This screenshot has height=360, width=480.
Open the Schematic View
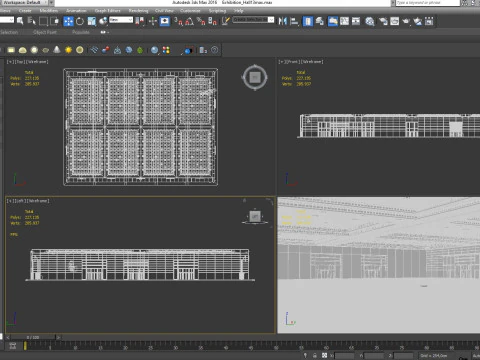point(356,21)
